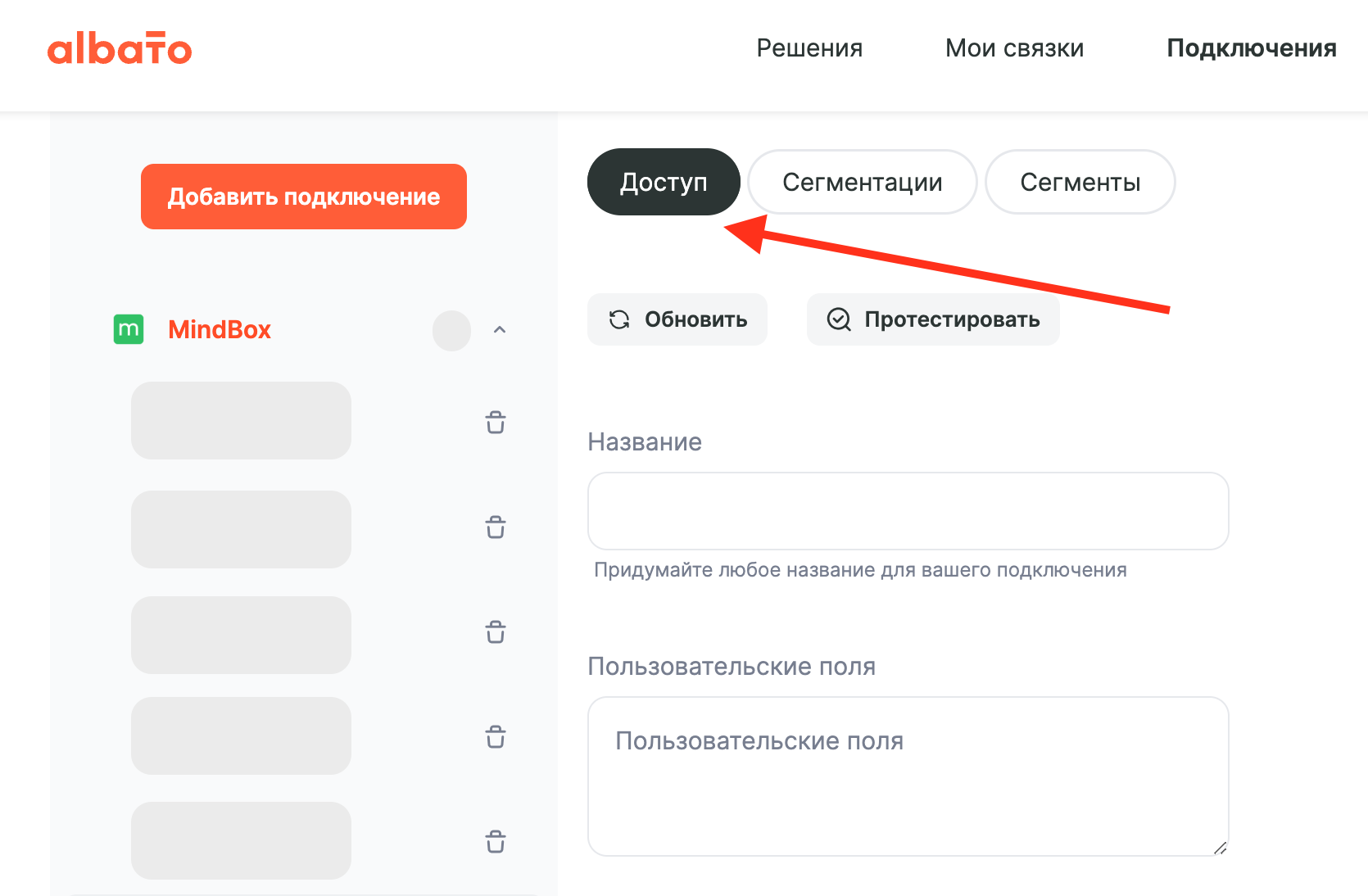This screenshot has height=896, width=1368.
Task: Open the second MindBox connection entry
Action: 241,529
